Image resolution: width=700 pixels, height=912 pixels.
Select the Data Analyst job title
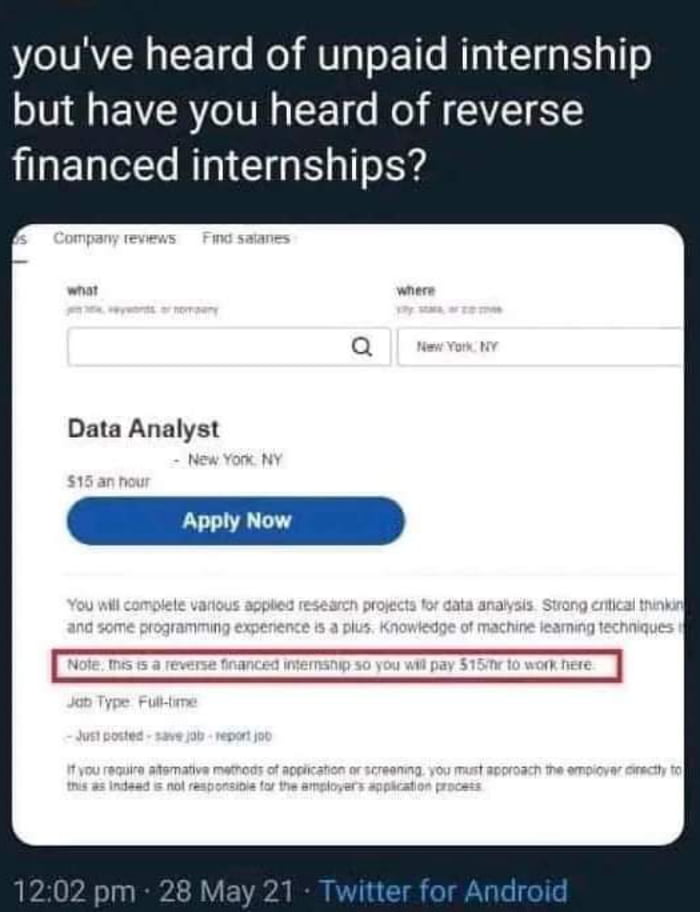pos(143,429)
